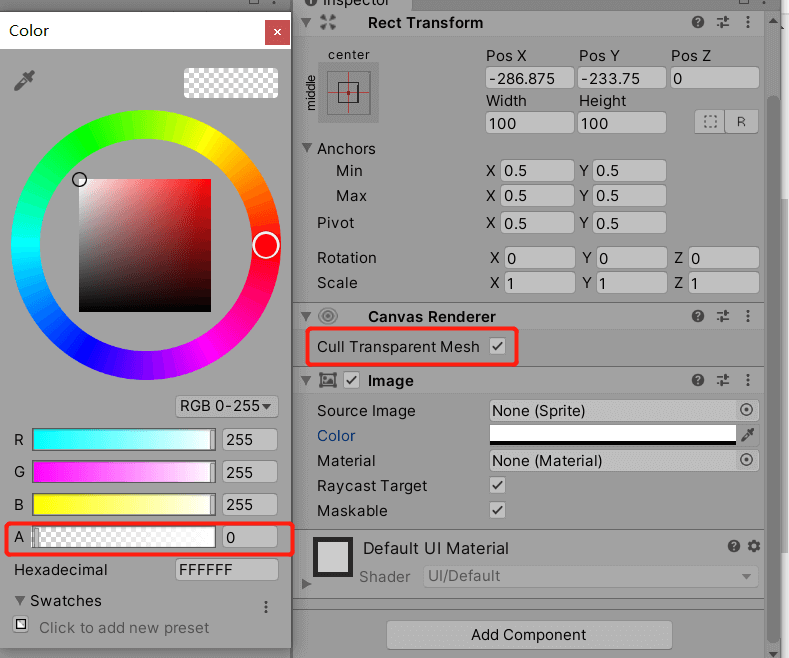Pick a color with the Color window eyedropper

[24, 80]
